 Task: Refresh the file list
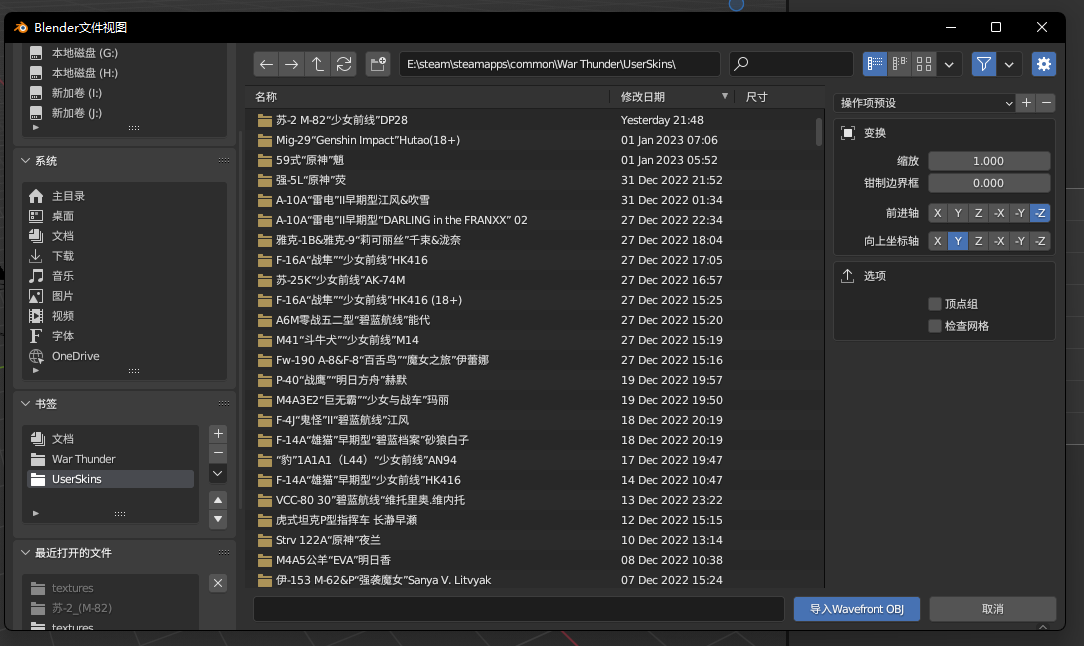344,64
